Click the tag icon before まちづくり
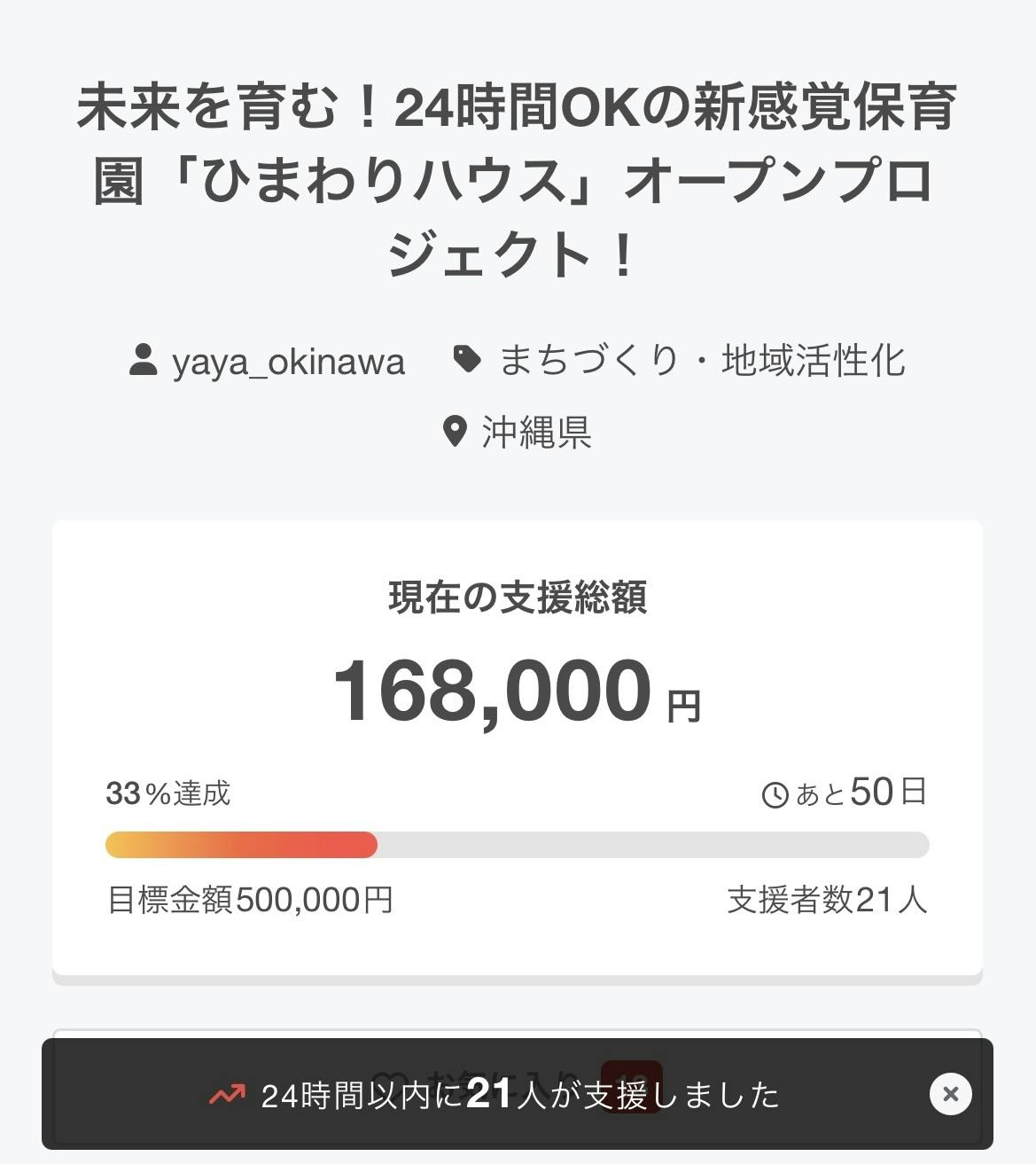 (467, 359)
